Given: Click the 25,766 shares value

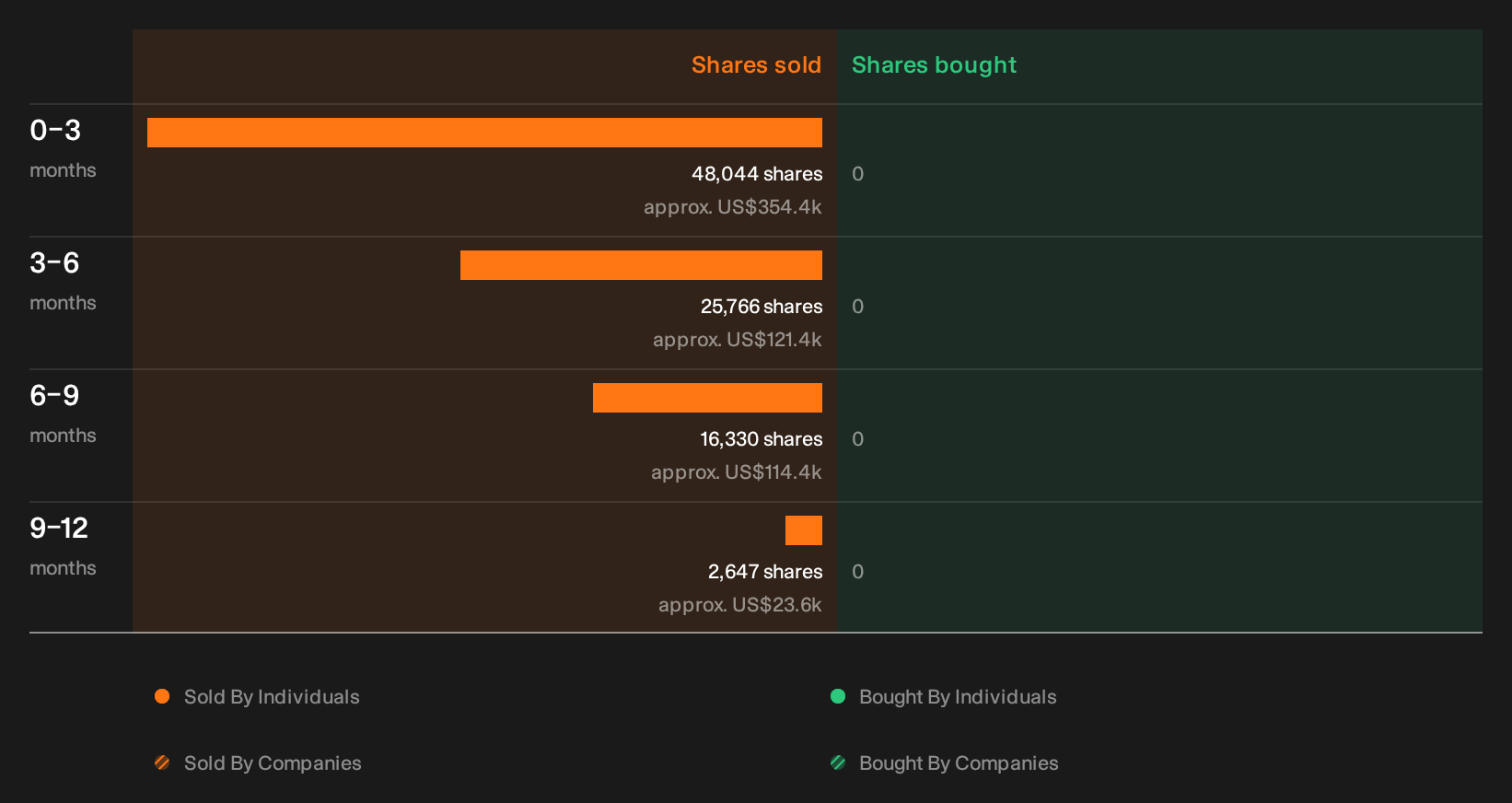Looking at the screenshot, I should [x=762, y=307].
